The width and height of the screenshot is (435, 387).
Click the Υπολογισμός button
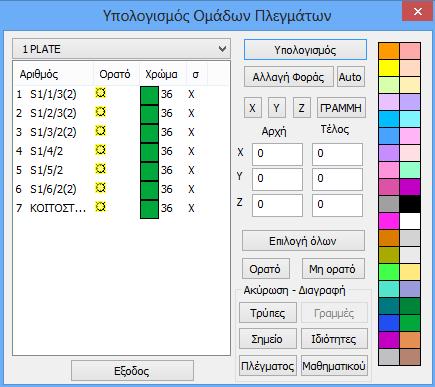[x=305, y=50]
